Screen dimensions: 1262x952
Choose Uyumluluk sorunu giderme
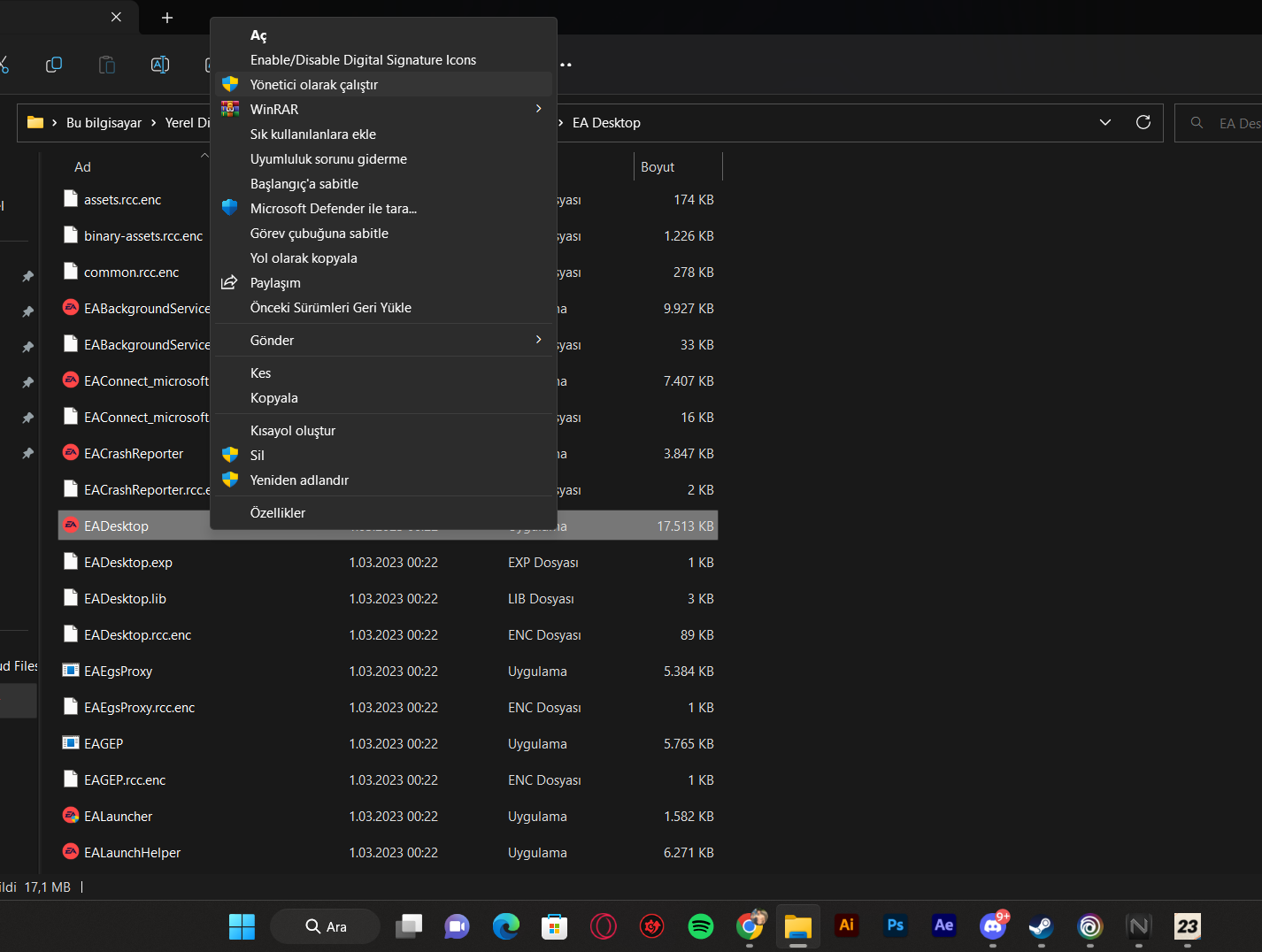pos(383,159)
